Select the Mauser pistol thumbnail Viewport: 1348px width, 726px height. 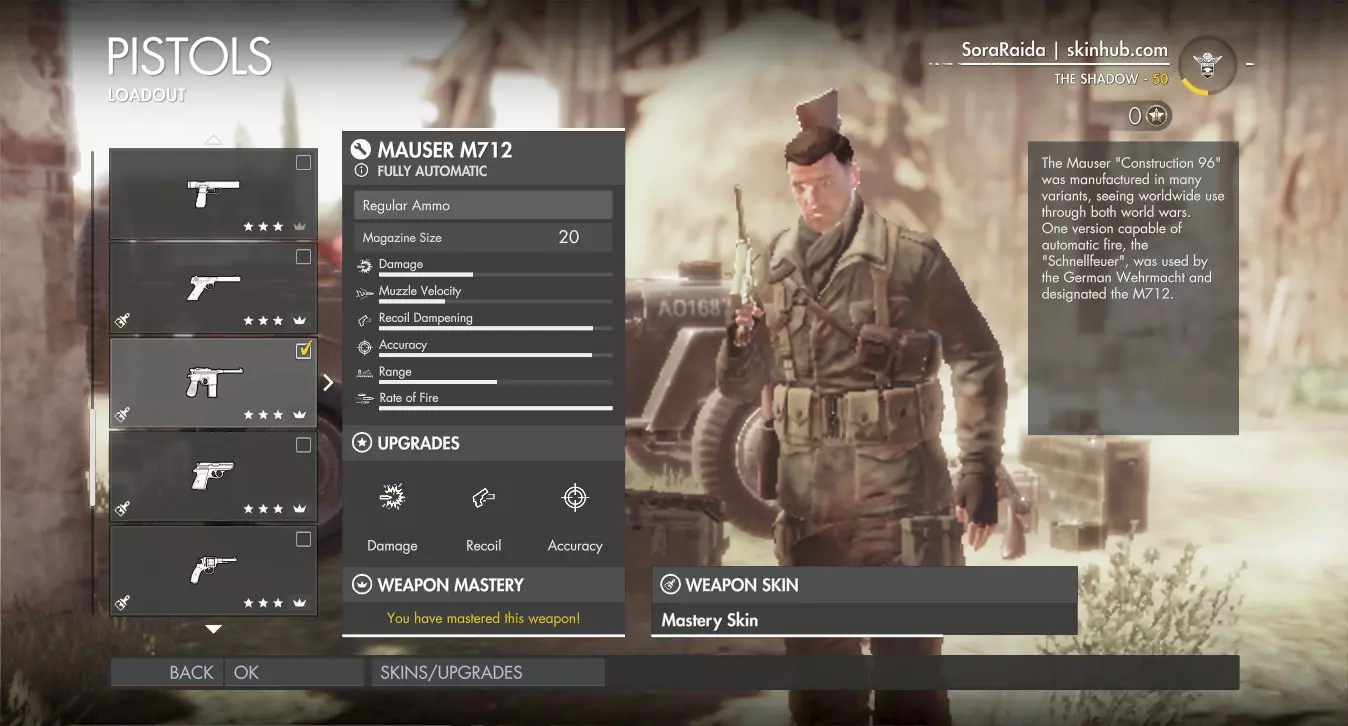tap(213, 382)
